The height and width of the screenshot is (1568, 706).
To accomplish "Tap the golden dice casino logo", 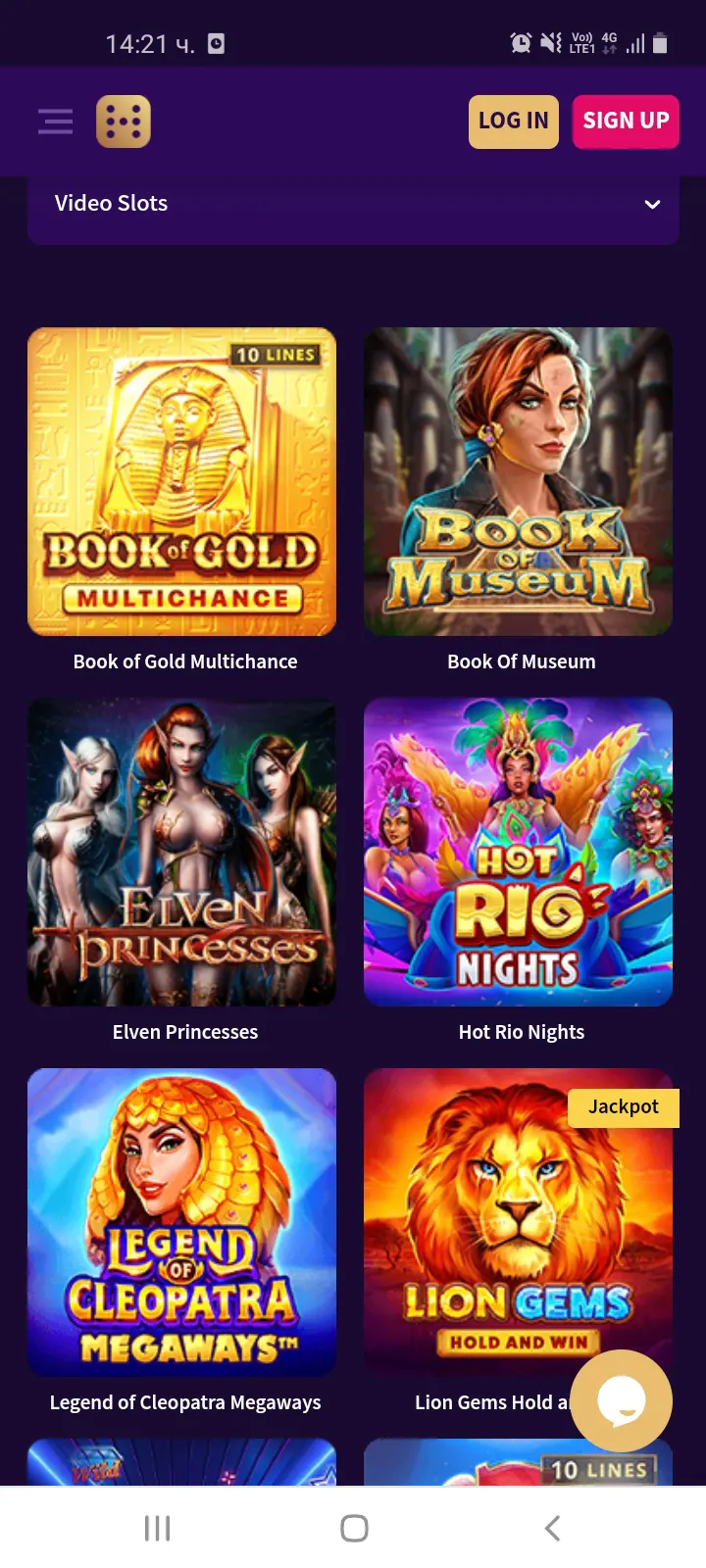I will pyautogui.click(x=124, y=122).
